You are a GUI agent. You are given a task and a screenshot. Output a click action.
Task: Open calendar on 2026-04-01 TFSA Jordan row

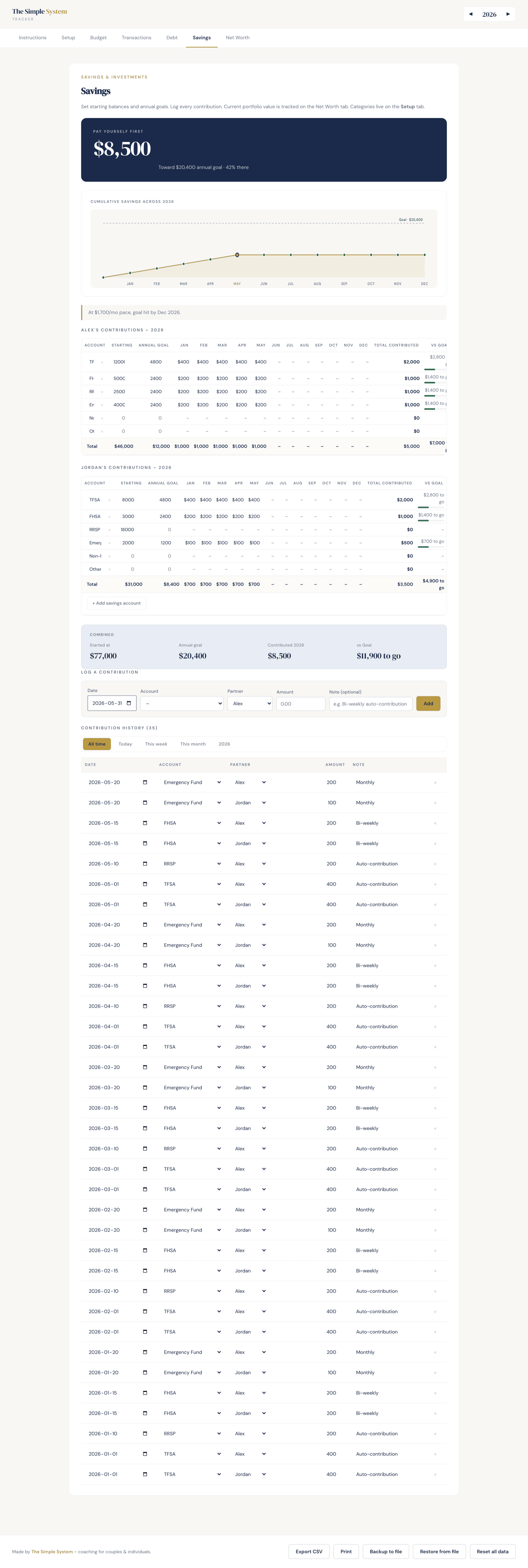tap(145, 1047)
